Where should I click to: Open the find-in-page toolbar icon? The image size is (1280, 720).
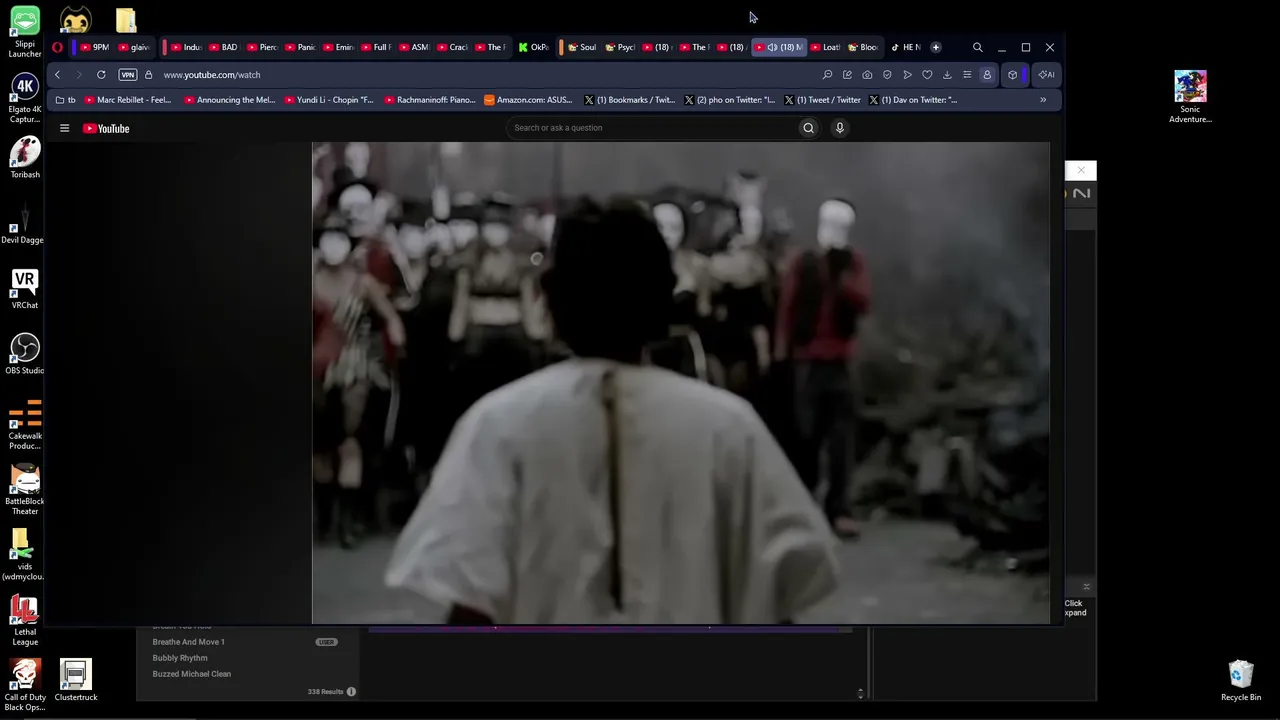827,75
